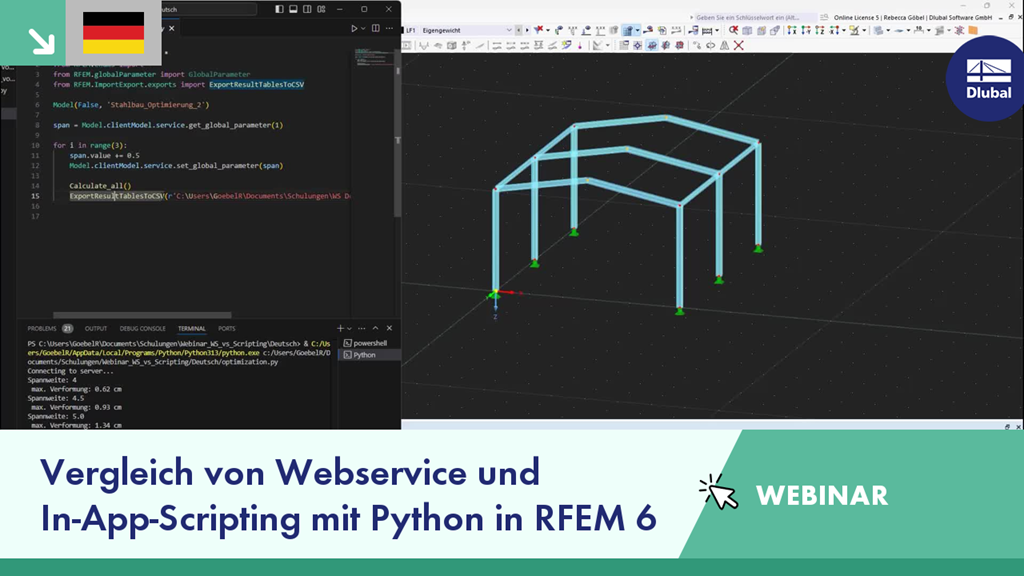The height and width of the screenshot is (576, 1024).
Task: Toggle the Y-axis view icon in RFEM toolbar
Action: [806, 30]
